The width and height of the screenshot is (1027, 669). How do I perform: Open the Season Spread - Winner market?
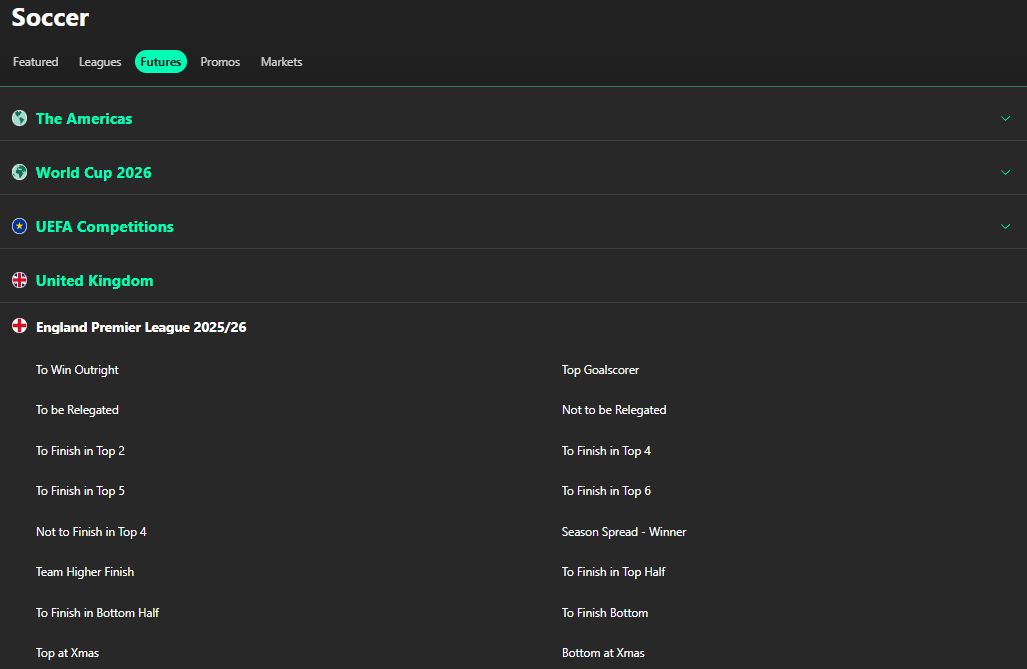[624, 531]
